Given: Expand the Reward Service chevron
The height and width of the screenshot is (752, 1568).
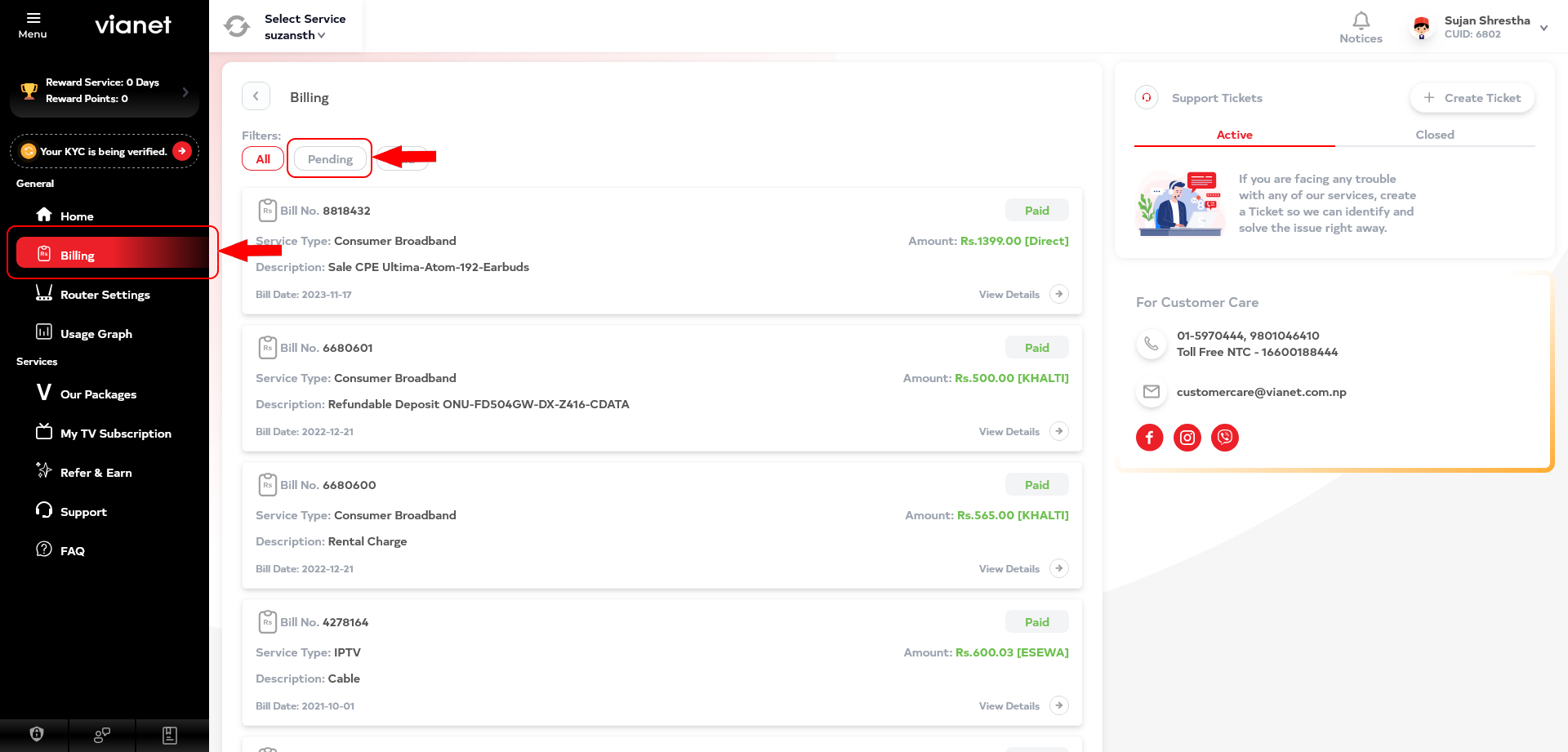Looking at the screenshot, I should (x=185, y=92).
